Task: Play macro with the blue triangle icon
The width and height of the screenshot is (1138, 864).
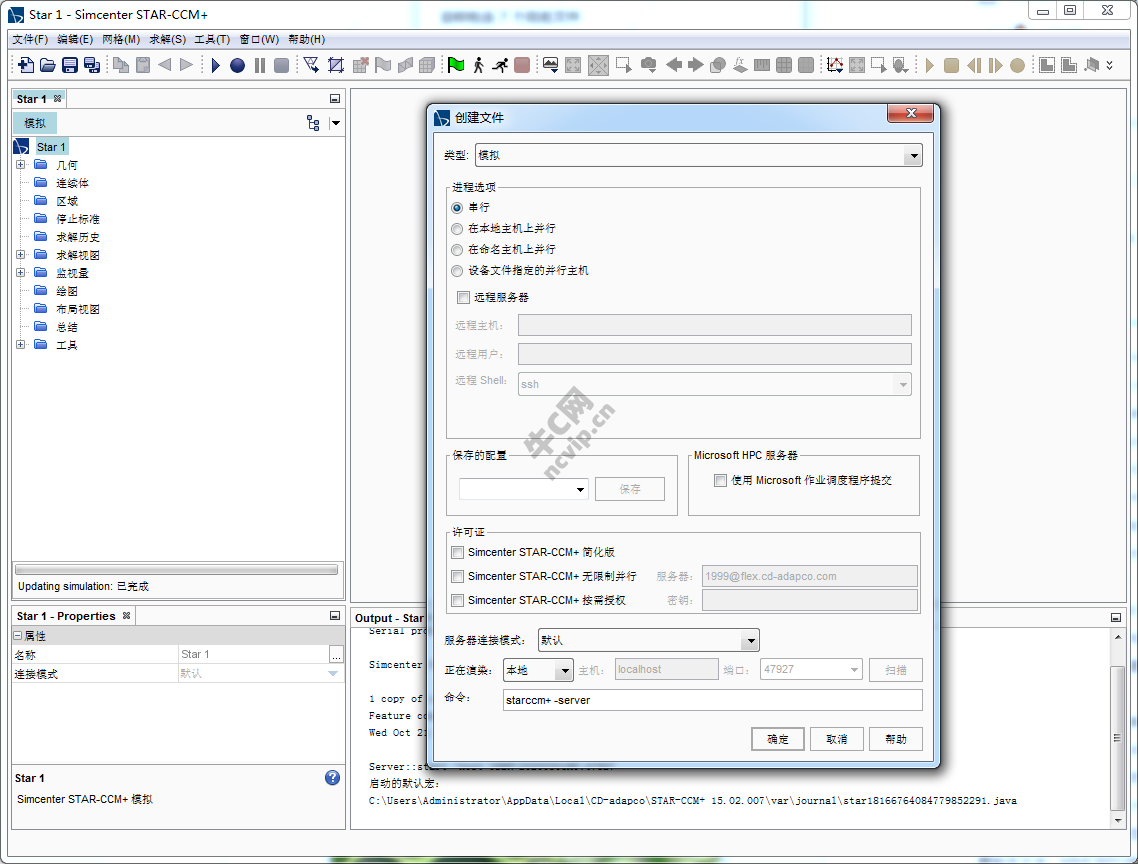Action: tap(216, 65)
